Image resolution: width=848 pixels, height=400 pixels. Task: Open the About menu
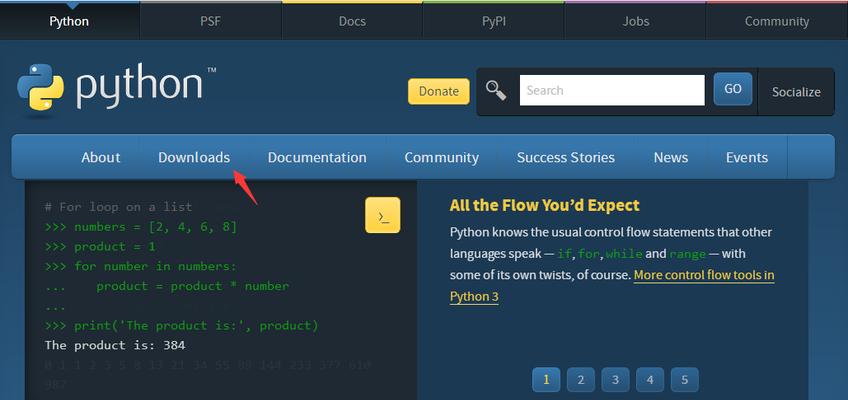coord(101,157)
